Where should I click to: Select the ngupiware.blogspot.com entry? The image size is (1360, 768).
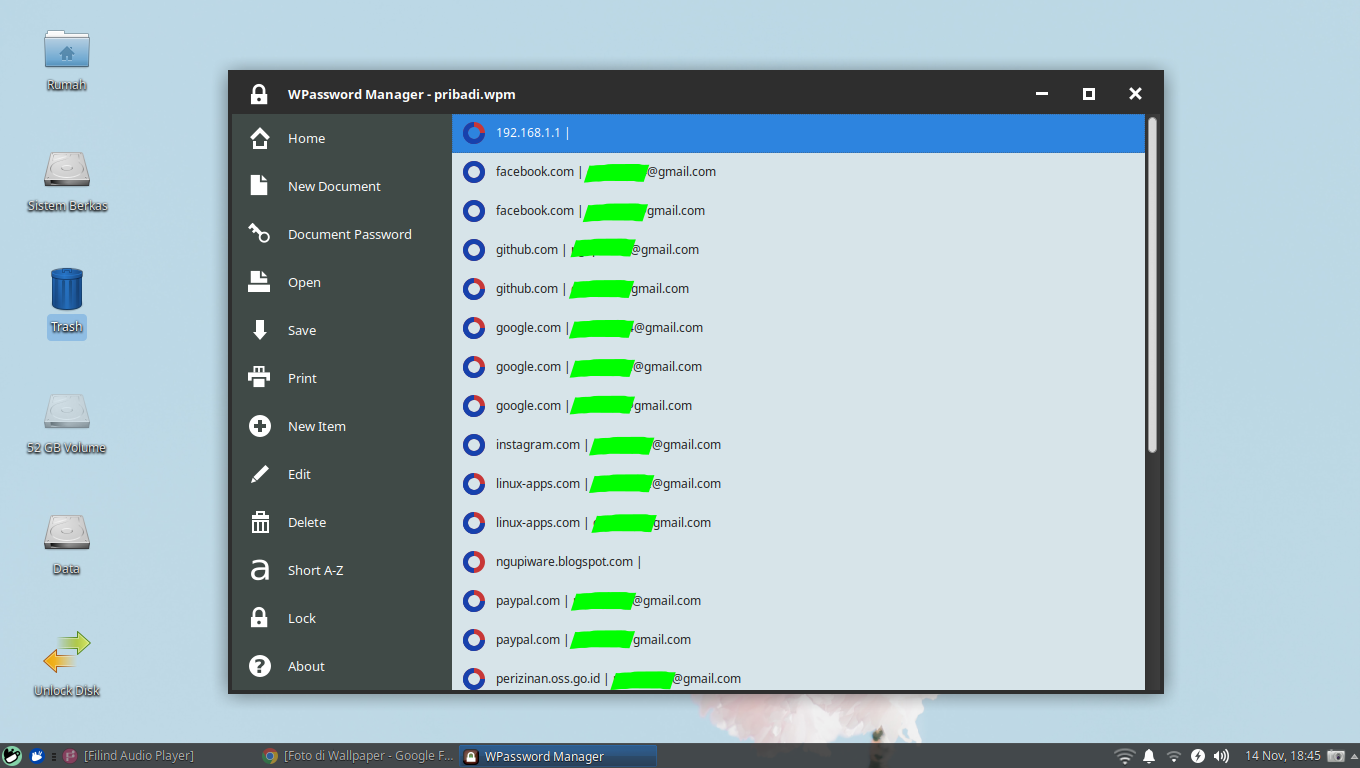tap(798, 562)
